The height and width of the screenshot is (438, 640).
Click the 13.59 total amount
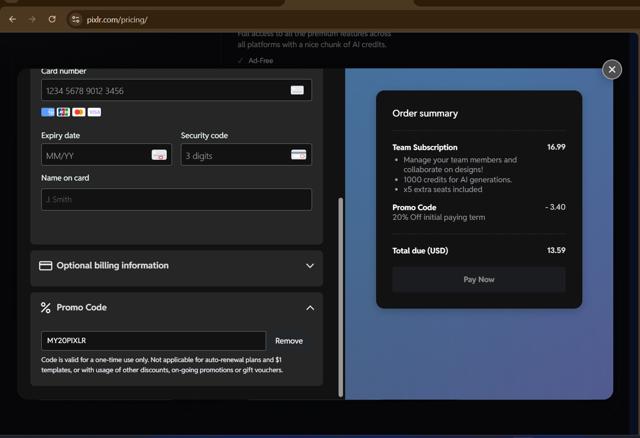pyautogui.click(x=556, y=250)
